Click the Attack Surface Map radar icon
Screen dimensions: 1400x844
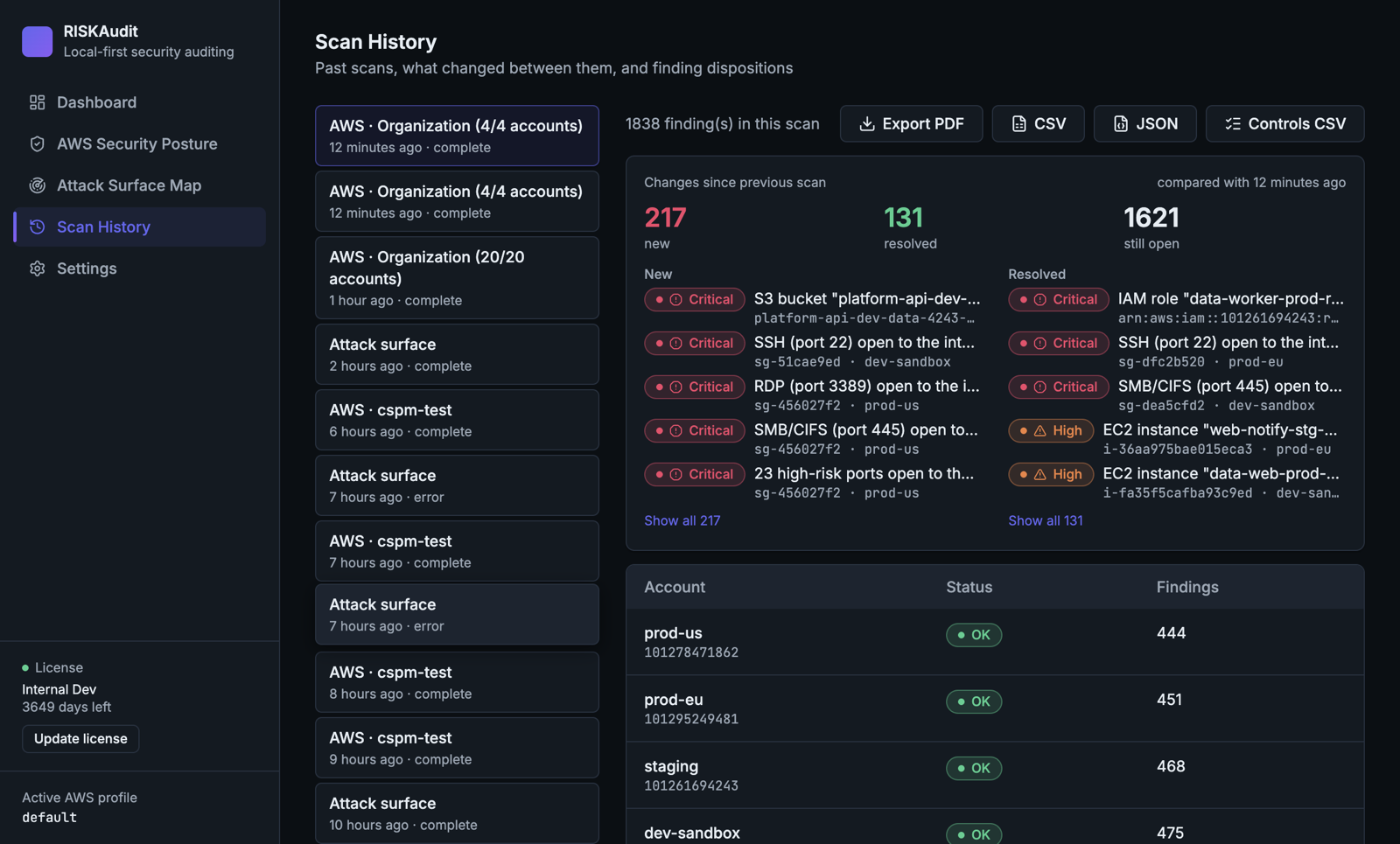pos(37,185)
